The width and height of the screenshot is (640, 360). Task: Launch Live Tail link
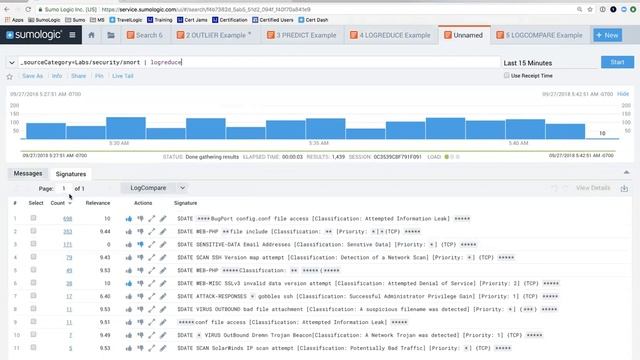123,76
